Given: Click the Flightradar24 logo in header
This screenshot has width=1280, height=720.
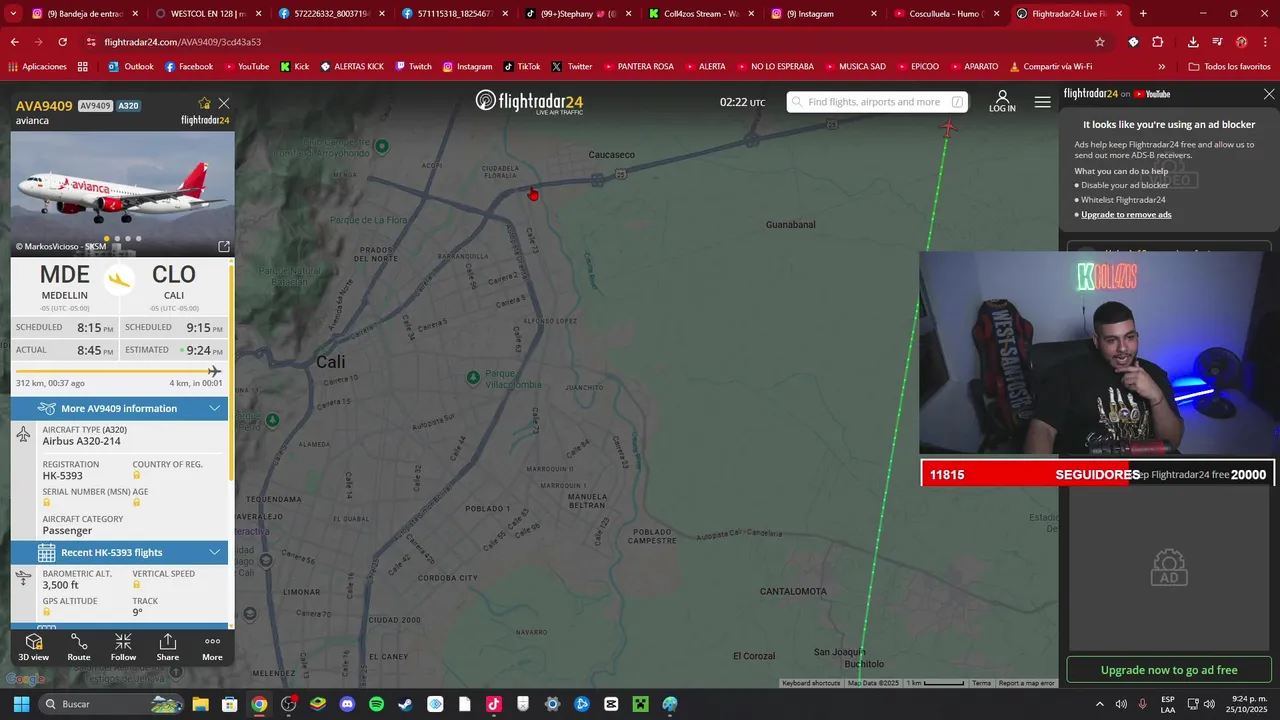Looking at the screenshot, I should tap(529, 101).
